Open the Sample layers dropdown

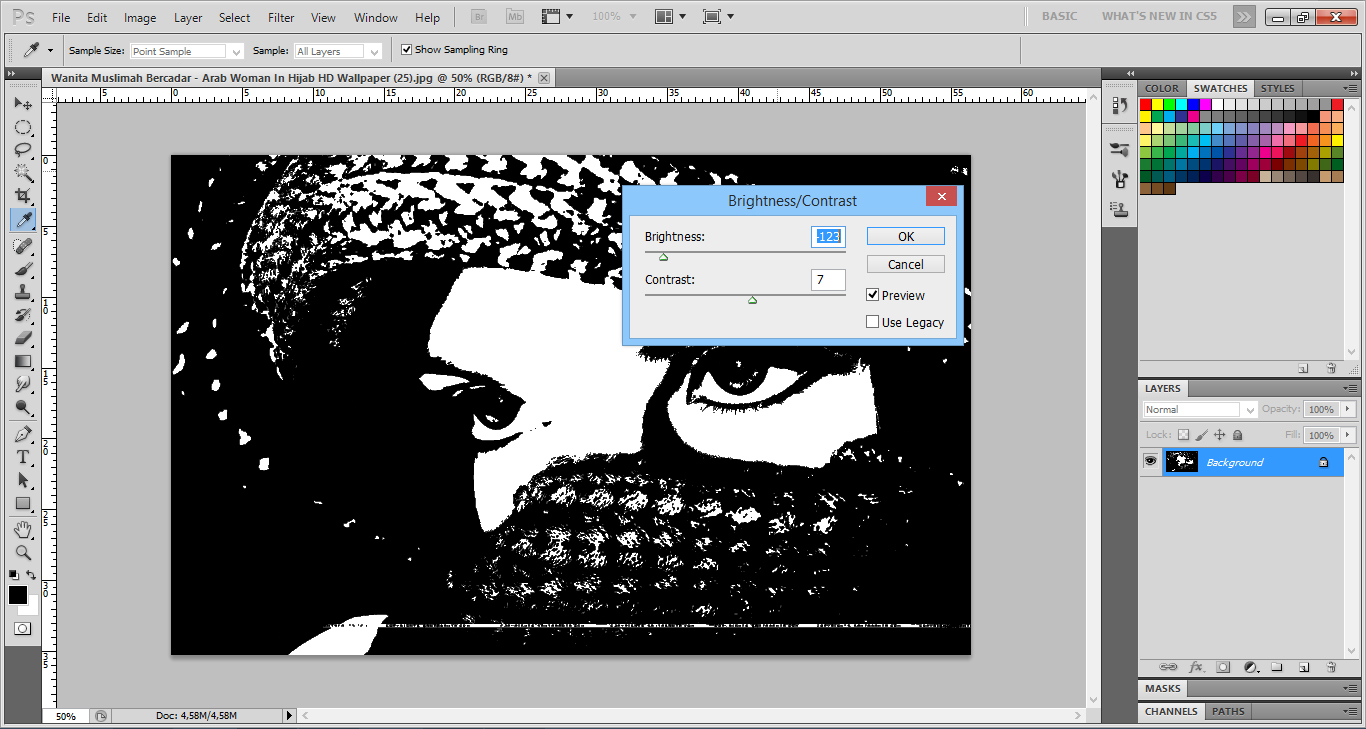[374, 49]
